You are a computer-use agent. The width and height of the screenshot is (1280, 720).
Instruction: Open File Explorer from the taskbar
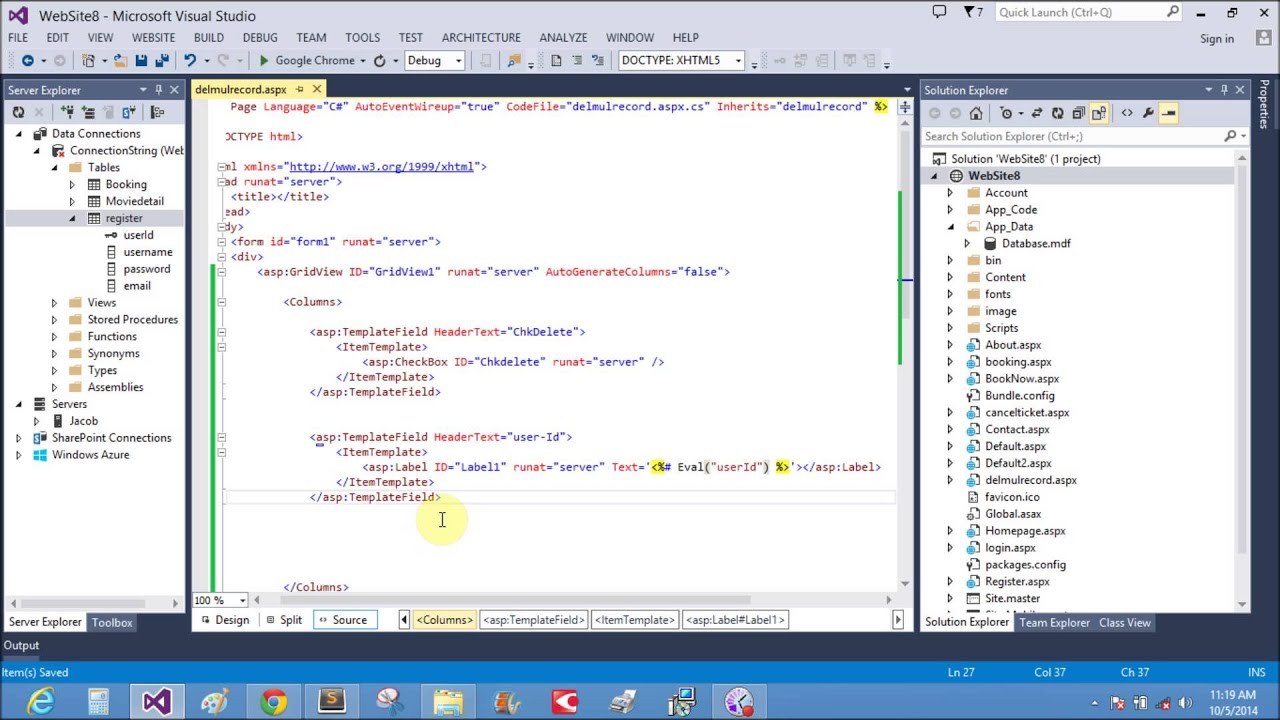[x=448, y=702]
